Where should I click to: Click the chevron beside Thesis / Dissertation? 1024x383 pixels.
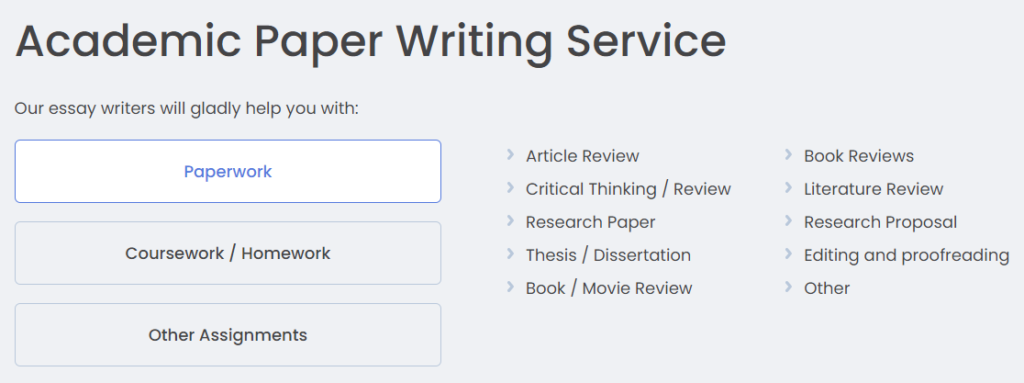point(510,253)
